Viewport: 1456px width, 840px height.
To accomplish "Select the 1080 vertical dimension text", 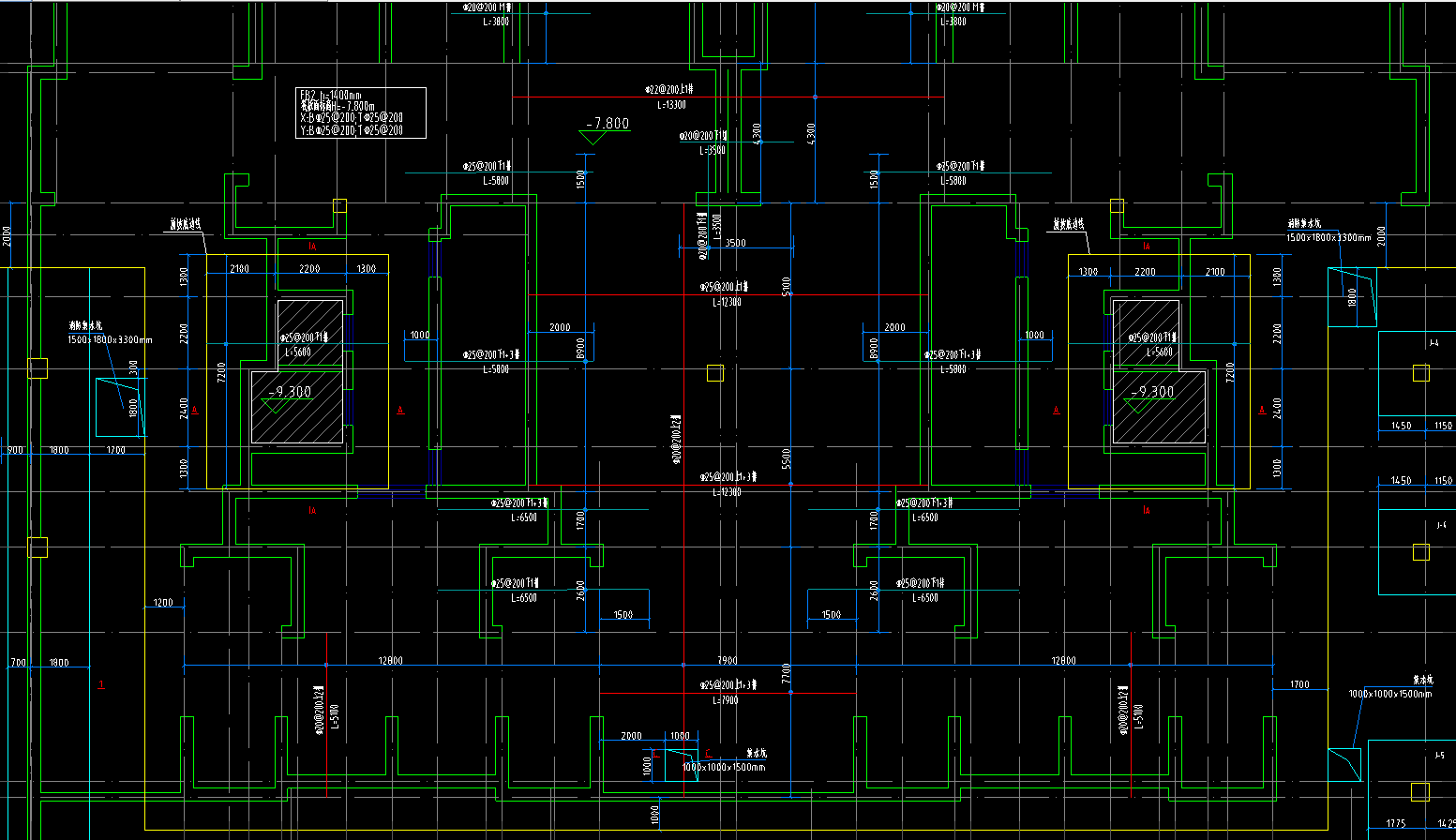I will tap(655, 817).
